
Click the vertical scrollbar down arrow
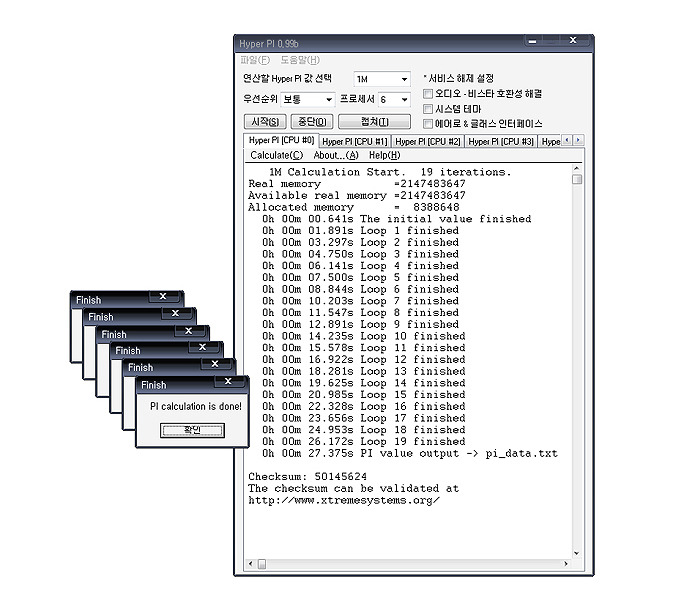tap(577, 553)
